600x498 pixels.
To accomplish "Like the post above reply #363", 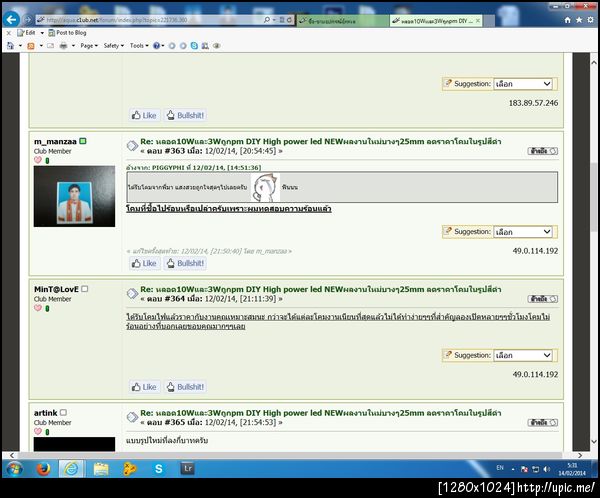I will 144,115.
